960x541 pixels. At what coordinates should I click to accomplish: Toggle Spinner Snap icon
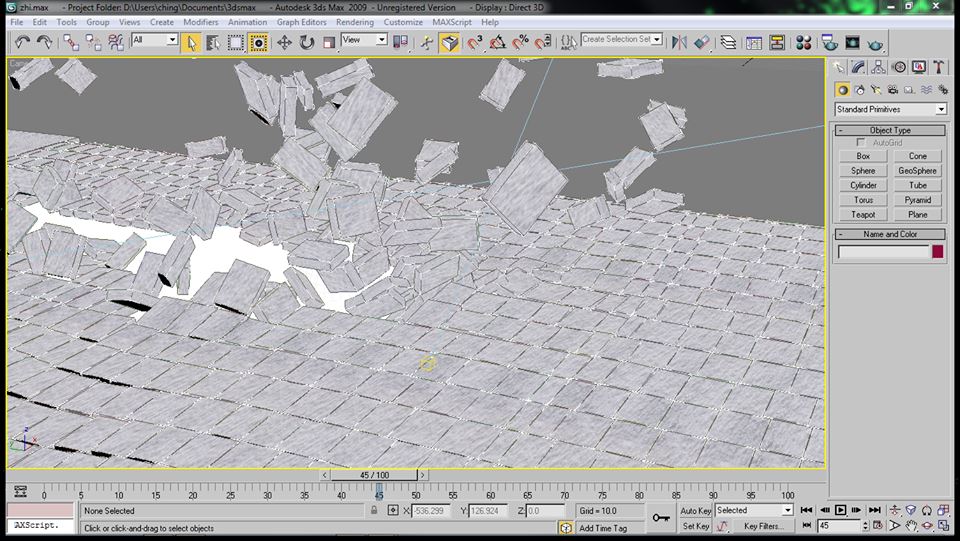pos(542,42)
